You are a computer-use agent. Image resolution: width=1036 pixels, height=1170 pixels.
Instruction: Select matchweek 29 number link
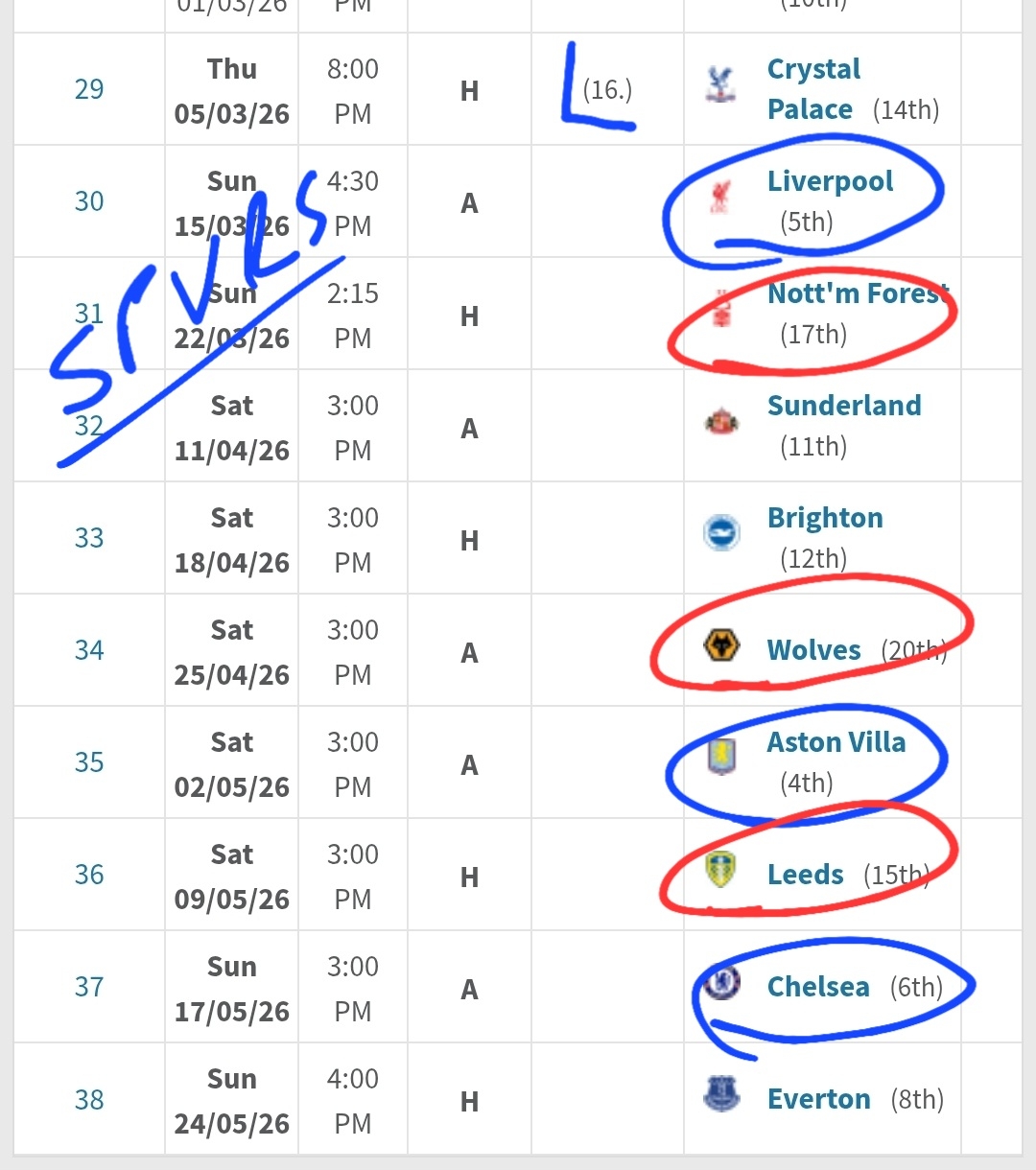point(89,89)
